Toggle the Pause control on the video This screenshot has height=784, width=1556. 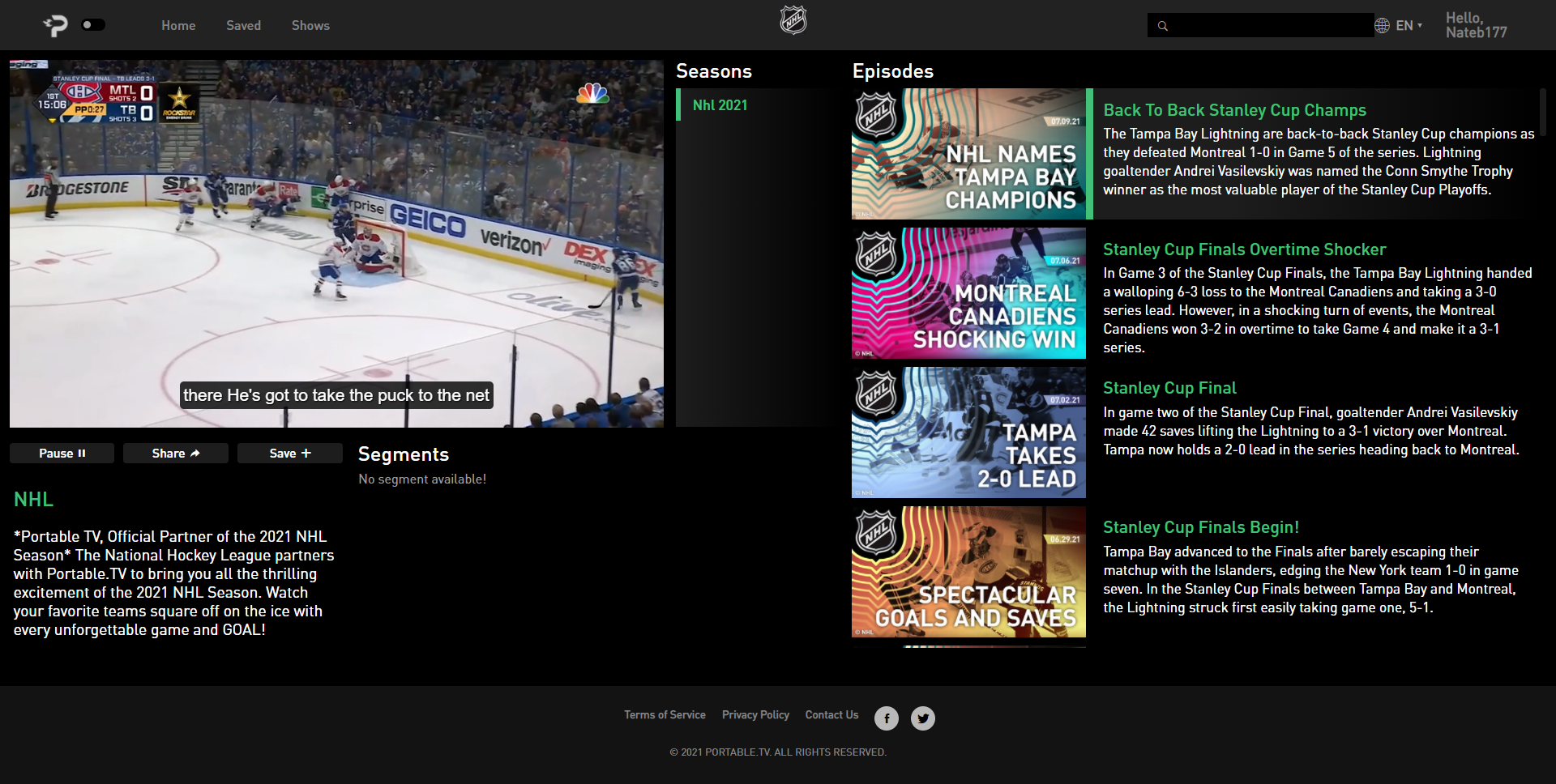point(62,453)
